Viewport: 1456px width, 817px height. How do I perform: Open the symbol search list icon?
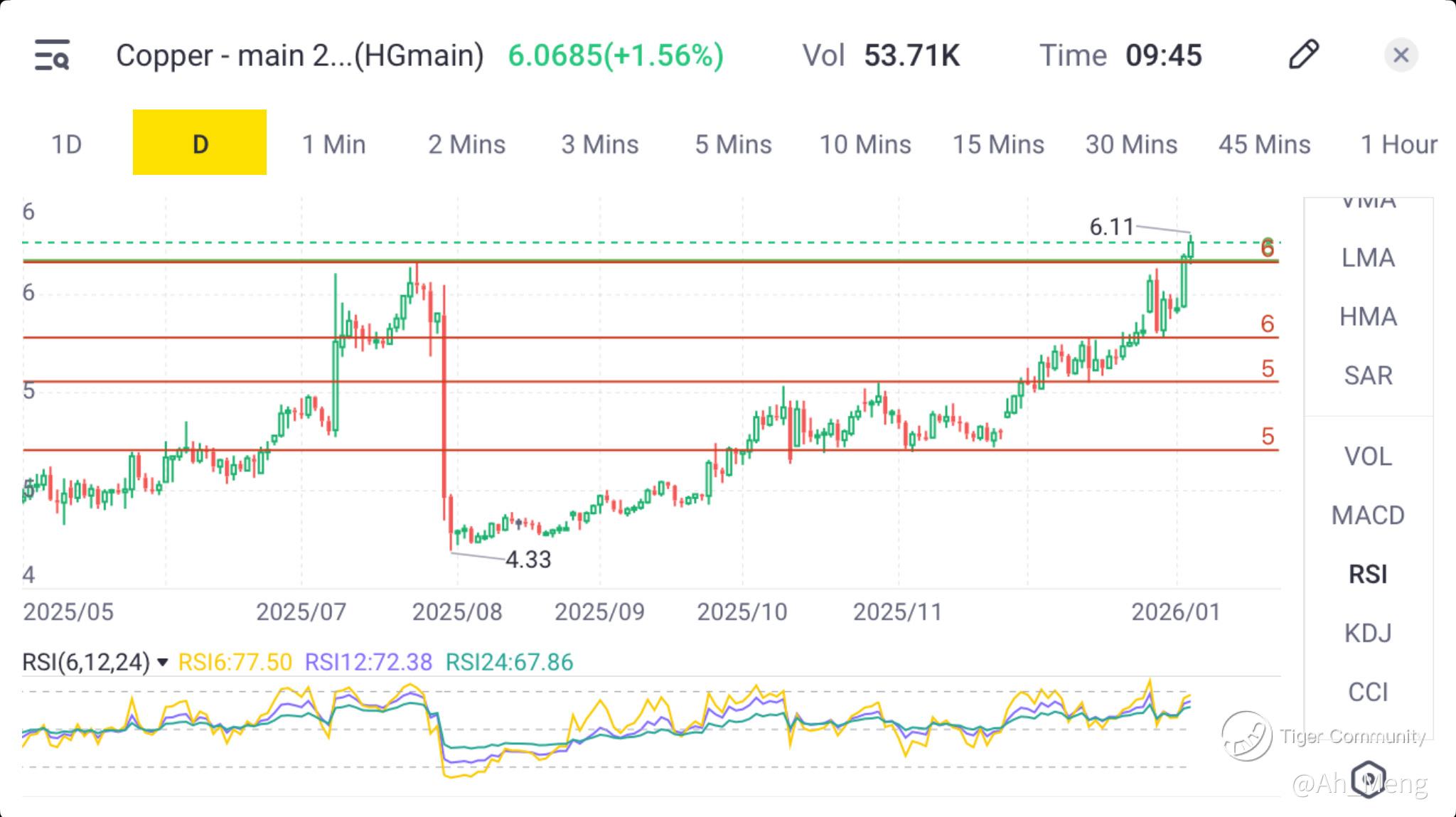(x=52, y=55)
